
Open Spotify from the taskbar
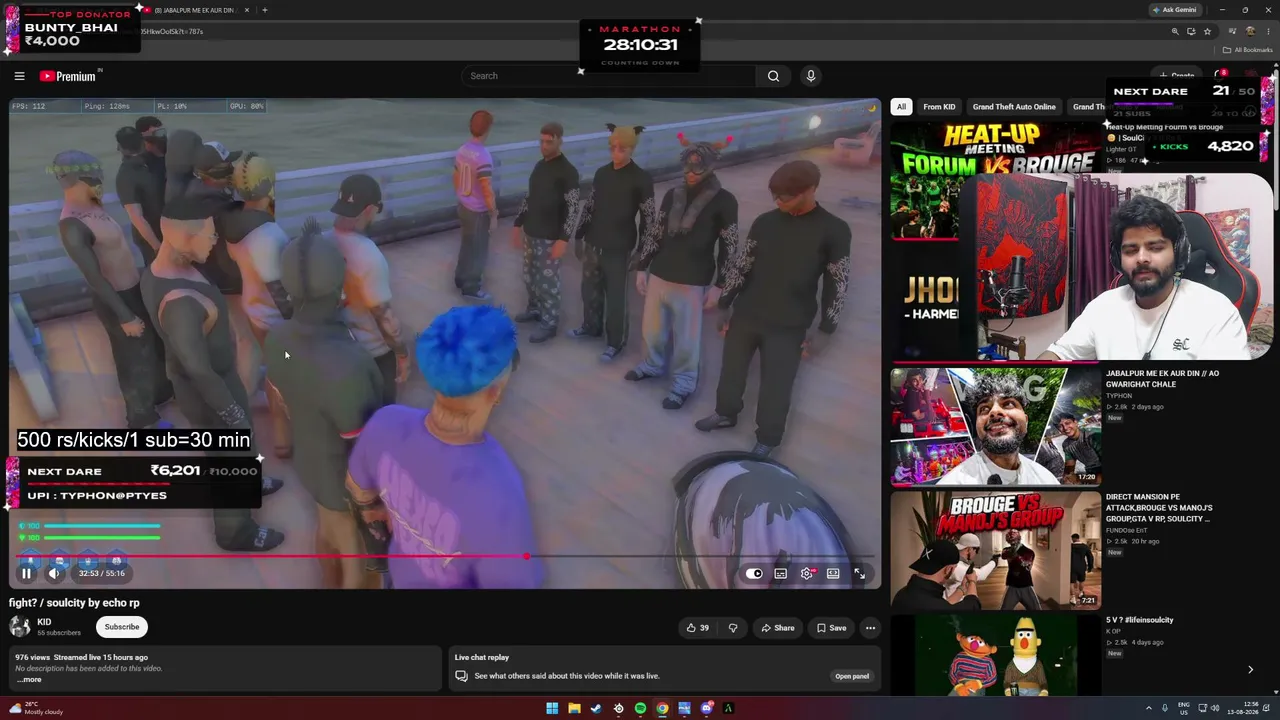(x=640, y=709)
